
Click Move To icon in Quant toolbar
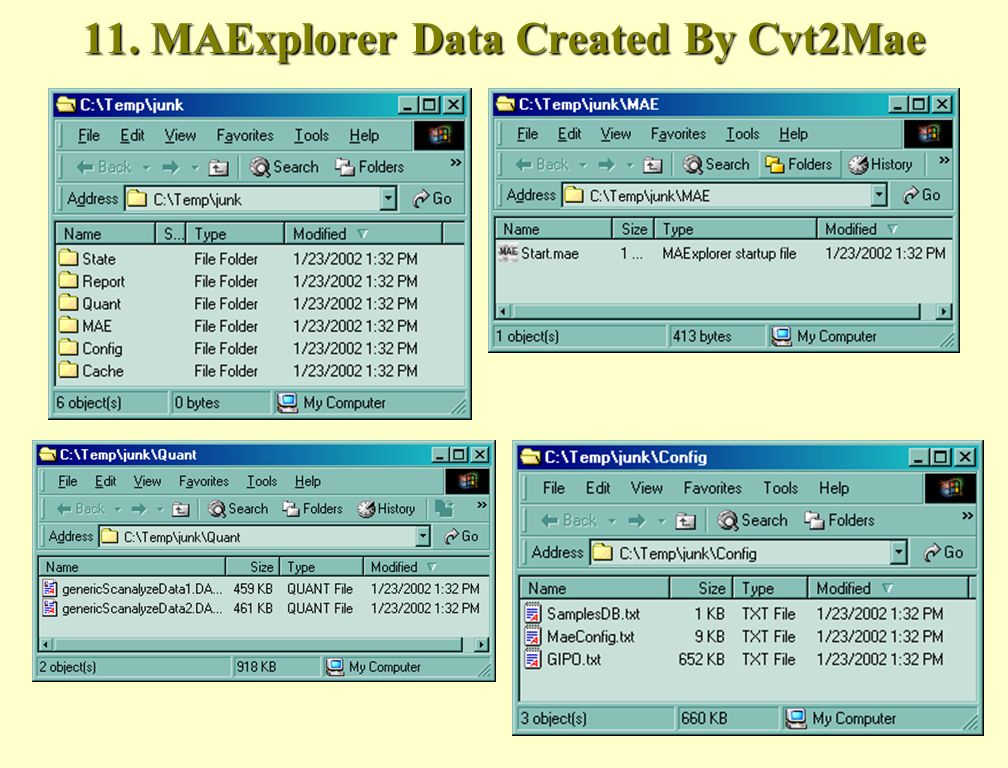click(444, 508)
